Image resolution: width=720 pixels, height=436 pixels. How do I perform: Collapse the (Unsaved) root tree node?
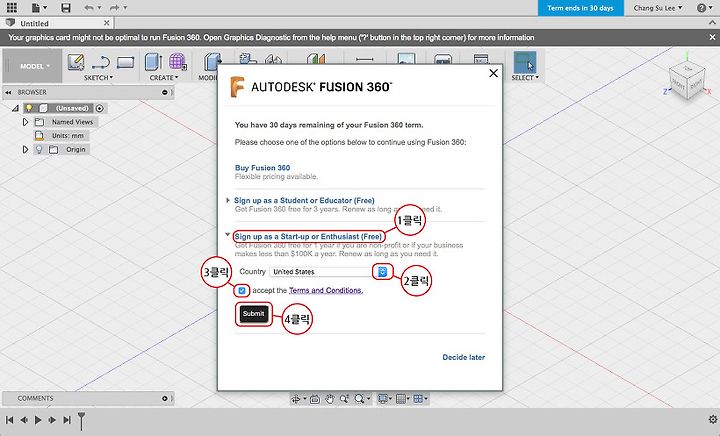coord(15,108)
